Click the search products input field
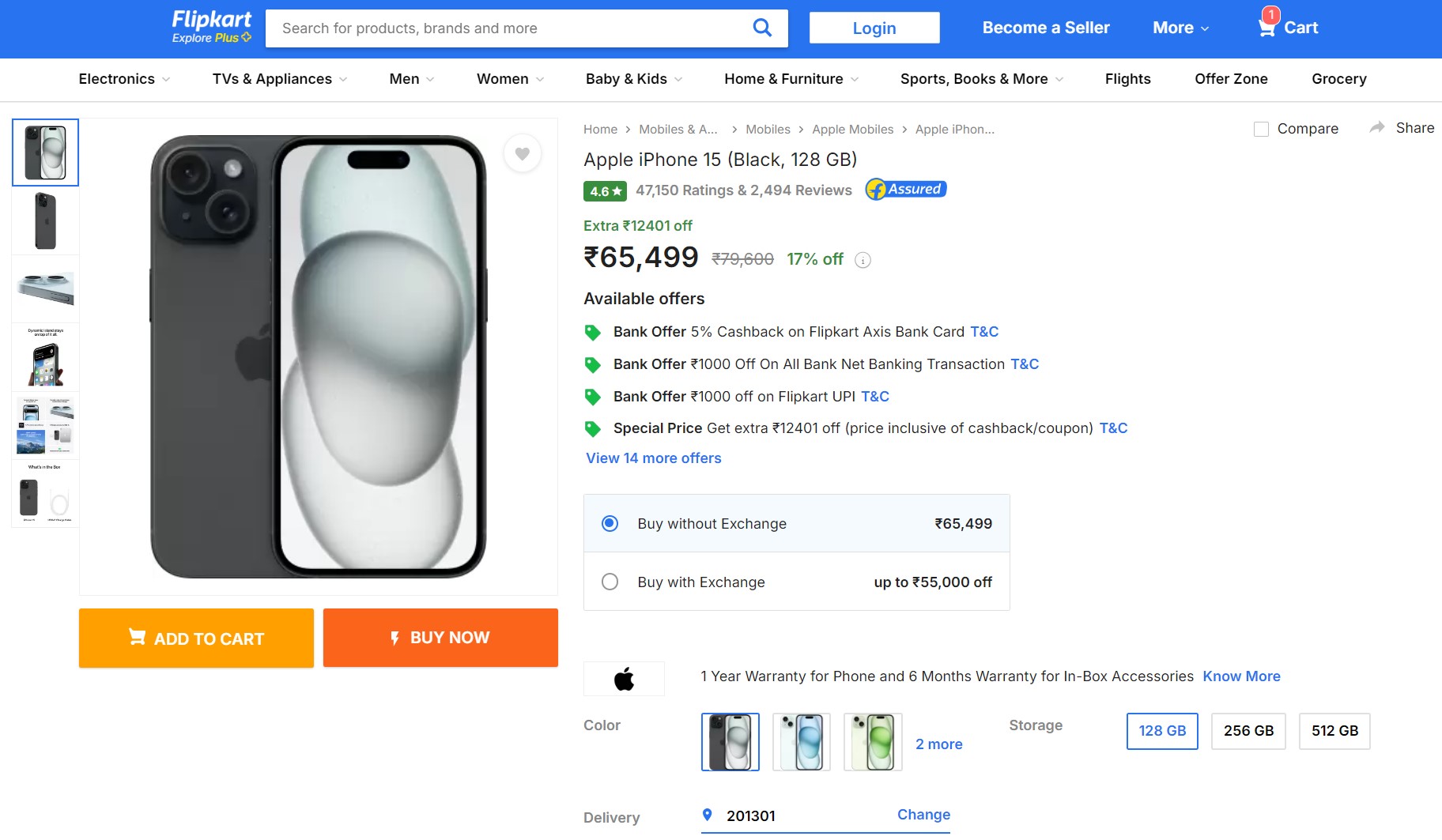The width and height of the screenshot is (1442, 840). (x=506, y=28)
